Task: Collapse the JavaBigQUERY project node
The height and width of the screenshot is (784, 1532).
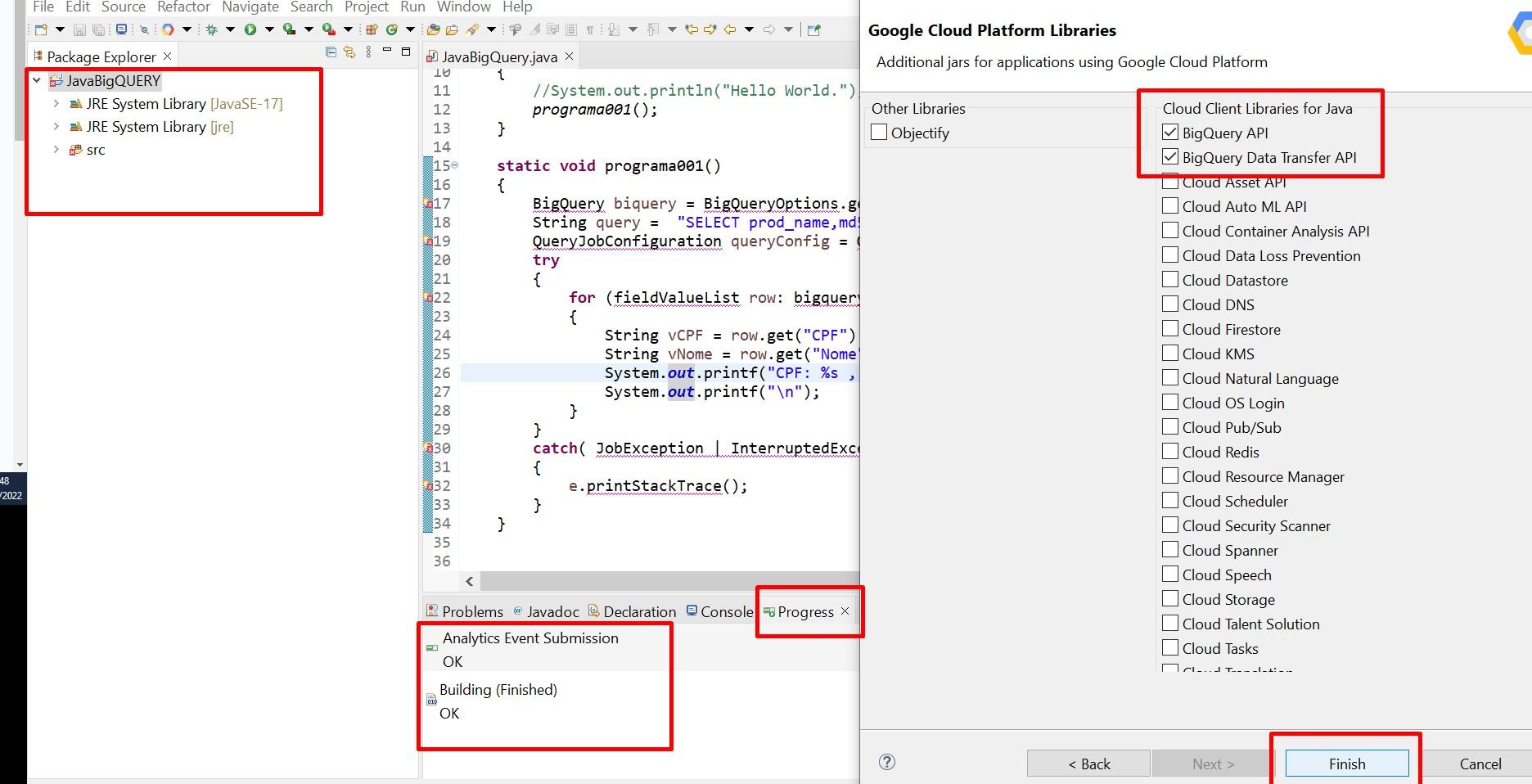Action: click(37, 81)
